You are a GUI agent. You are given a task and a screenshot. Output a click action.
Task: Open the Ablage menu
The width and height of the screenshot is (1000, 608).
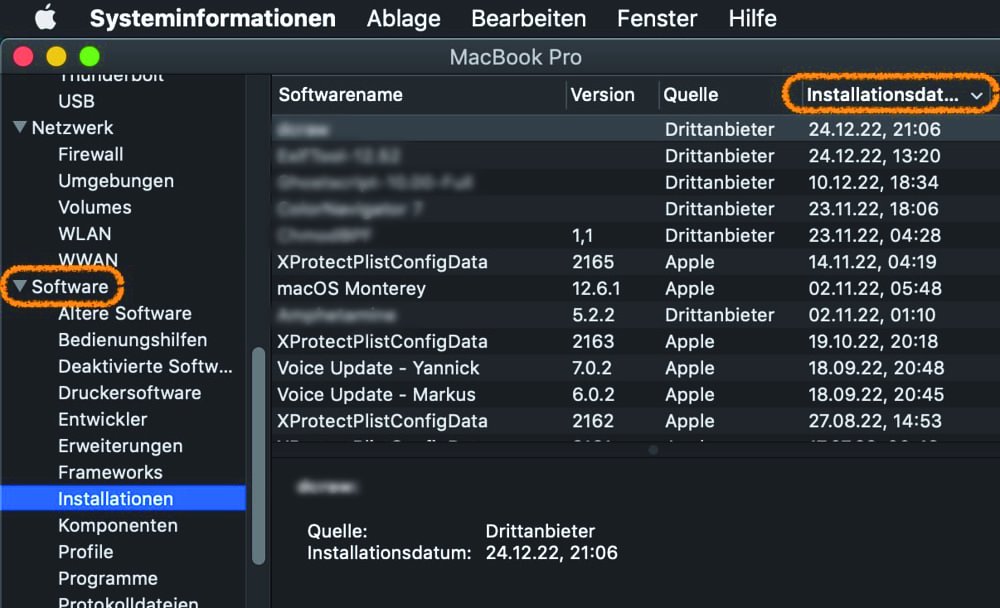pyautogui.click(x=403, y=18)
